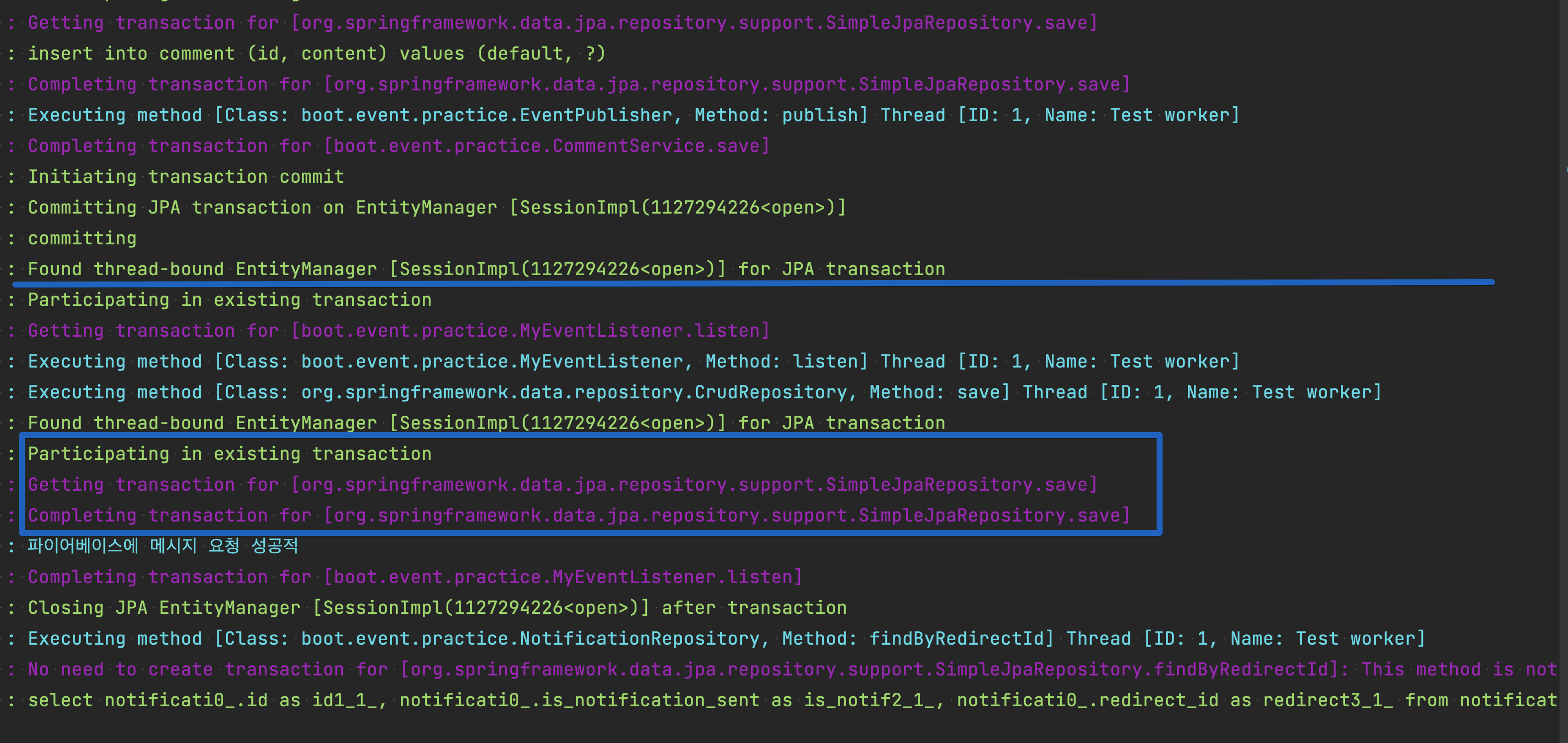1568x743 pixels.
Task: Click the lone 'committing' log line
Action: click(x=82, y=238)
